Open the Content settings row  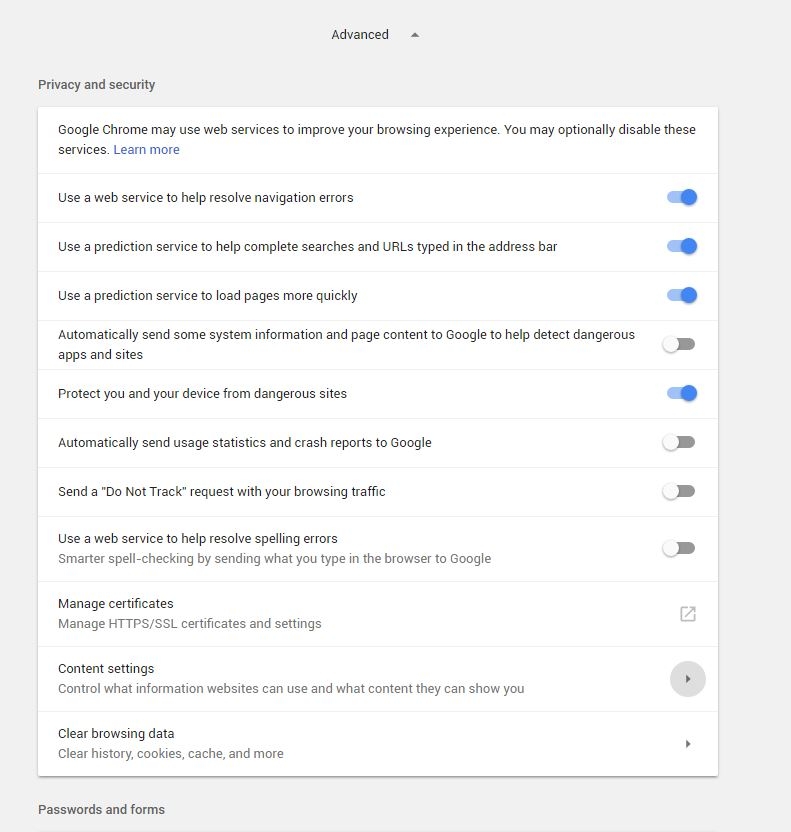[x=378, y=679]
